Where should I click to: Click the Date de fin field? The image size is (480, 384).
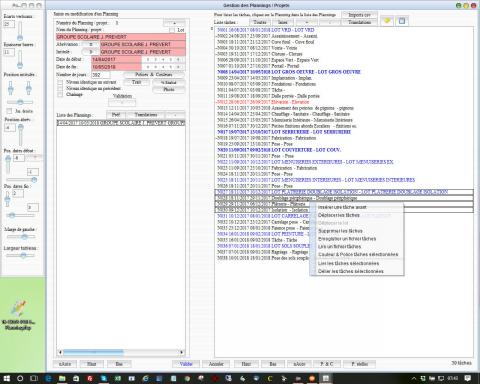click(x=116, y=67)
